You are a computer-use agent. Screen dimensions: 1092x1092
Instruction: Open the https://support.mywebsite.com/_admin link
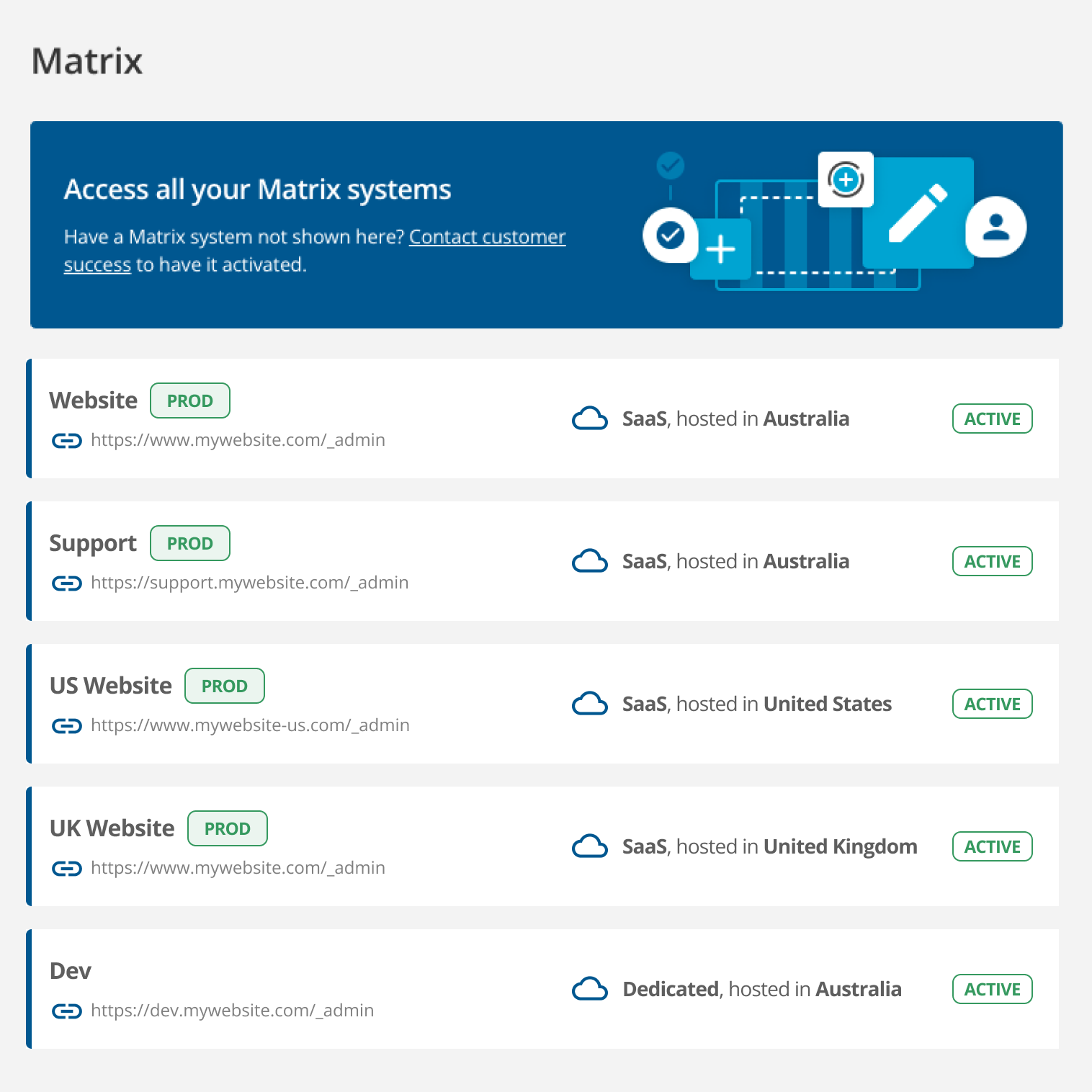pos(249,583)
